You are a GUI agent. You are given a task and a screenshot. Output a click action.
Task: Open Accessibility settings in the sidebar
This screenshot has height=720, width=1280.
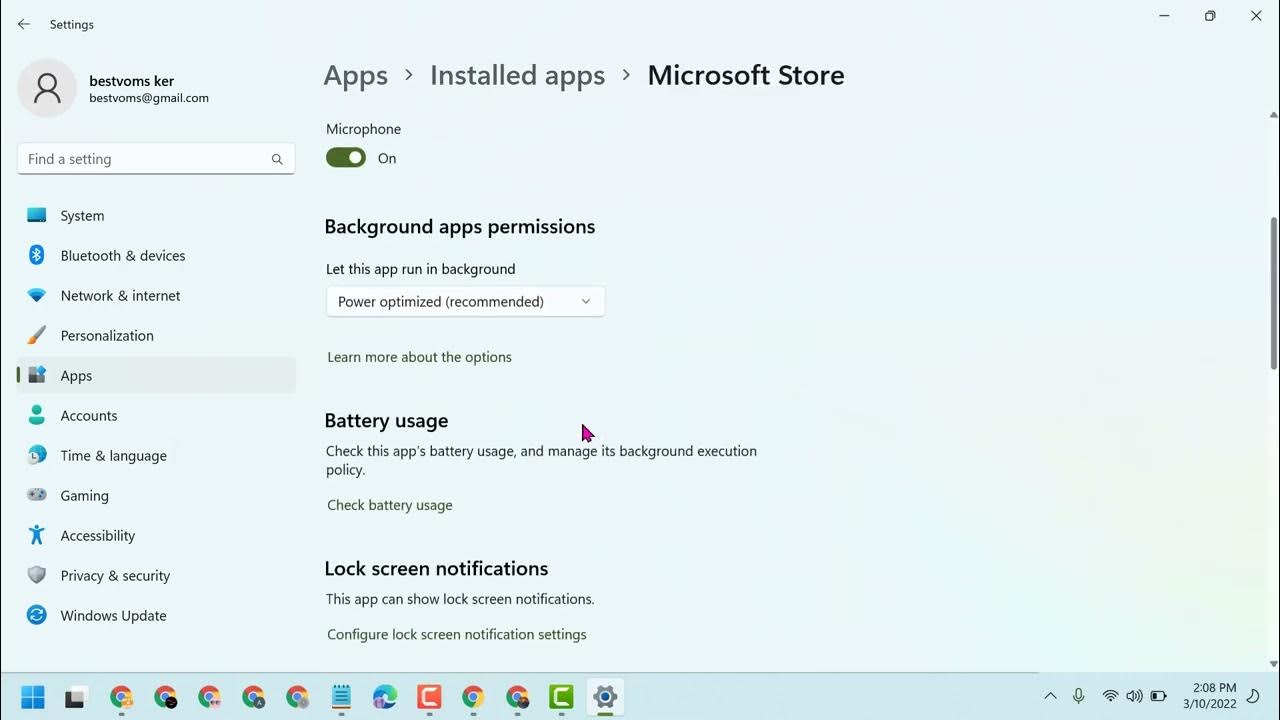(x=156, y=536)
